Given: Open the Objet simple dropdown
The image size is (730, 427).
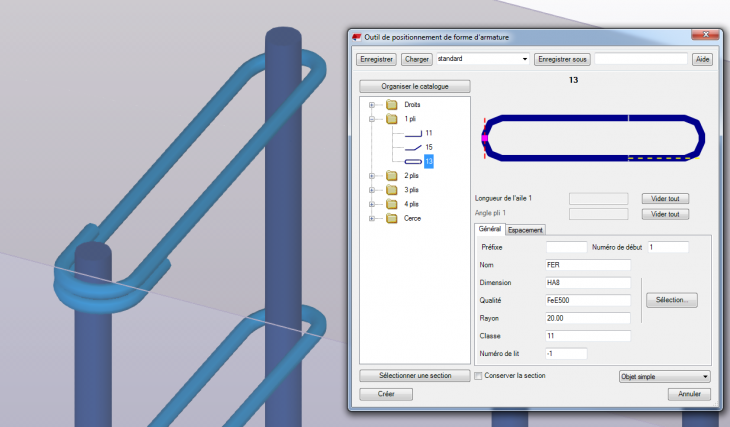Looking at the screenshot, I should [x=664, y=377].
